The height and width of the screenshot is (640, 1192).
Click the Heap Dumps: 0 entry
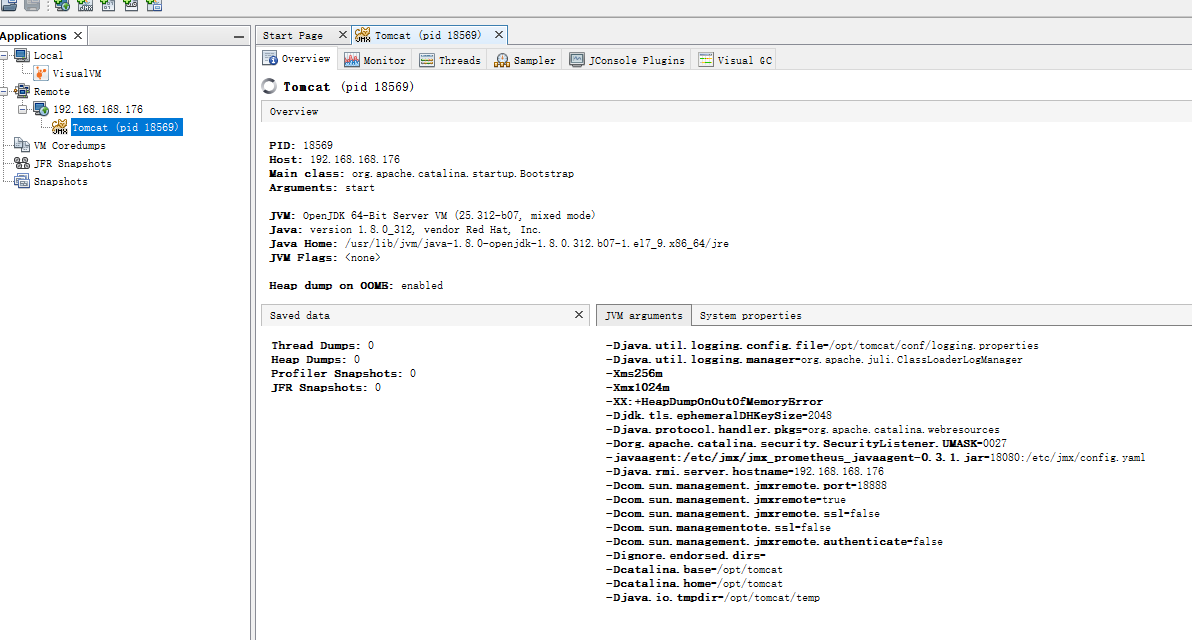point(315,360)
